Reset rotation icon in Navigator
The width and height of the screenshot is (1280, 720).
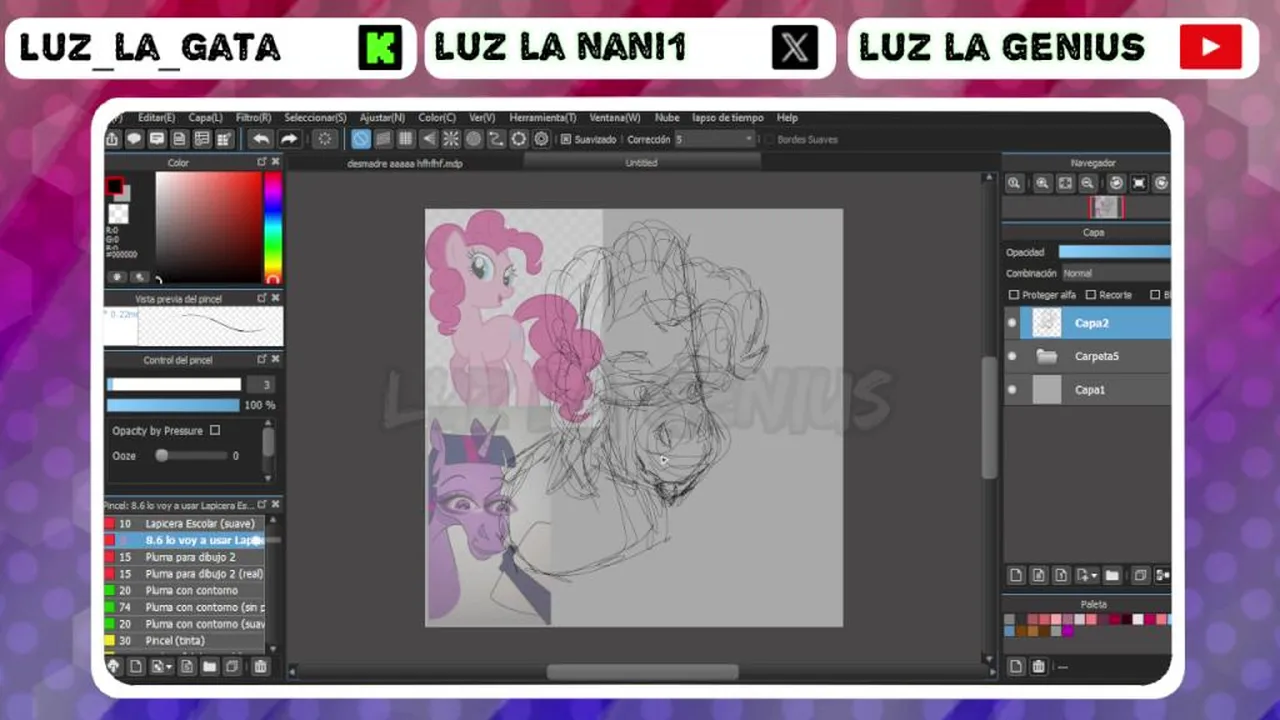point(1139,183)
